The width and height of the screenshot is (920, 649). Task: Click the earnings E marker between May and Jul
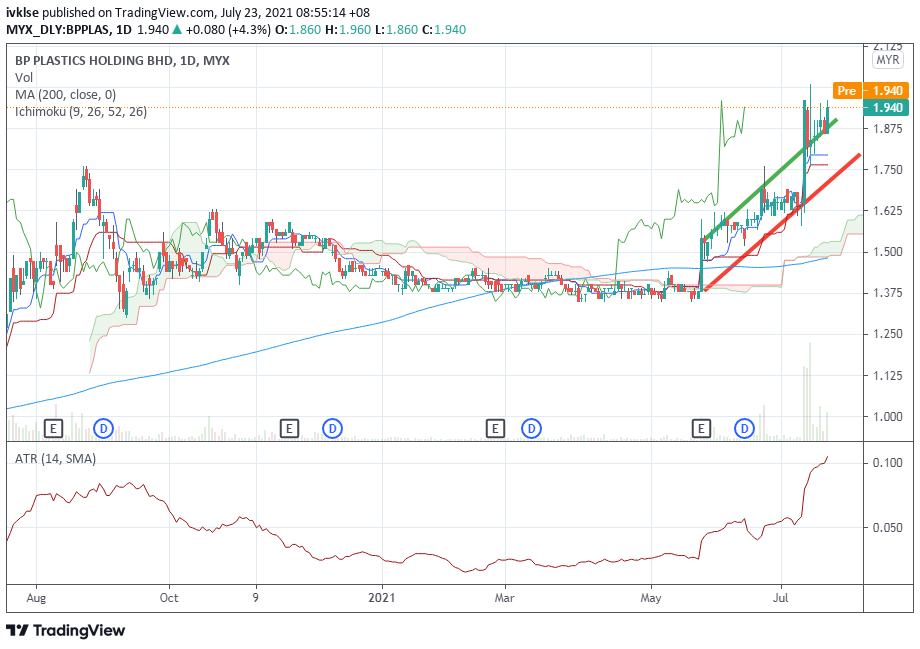click(701, 429)
